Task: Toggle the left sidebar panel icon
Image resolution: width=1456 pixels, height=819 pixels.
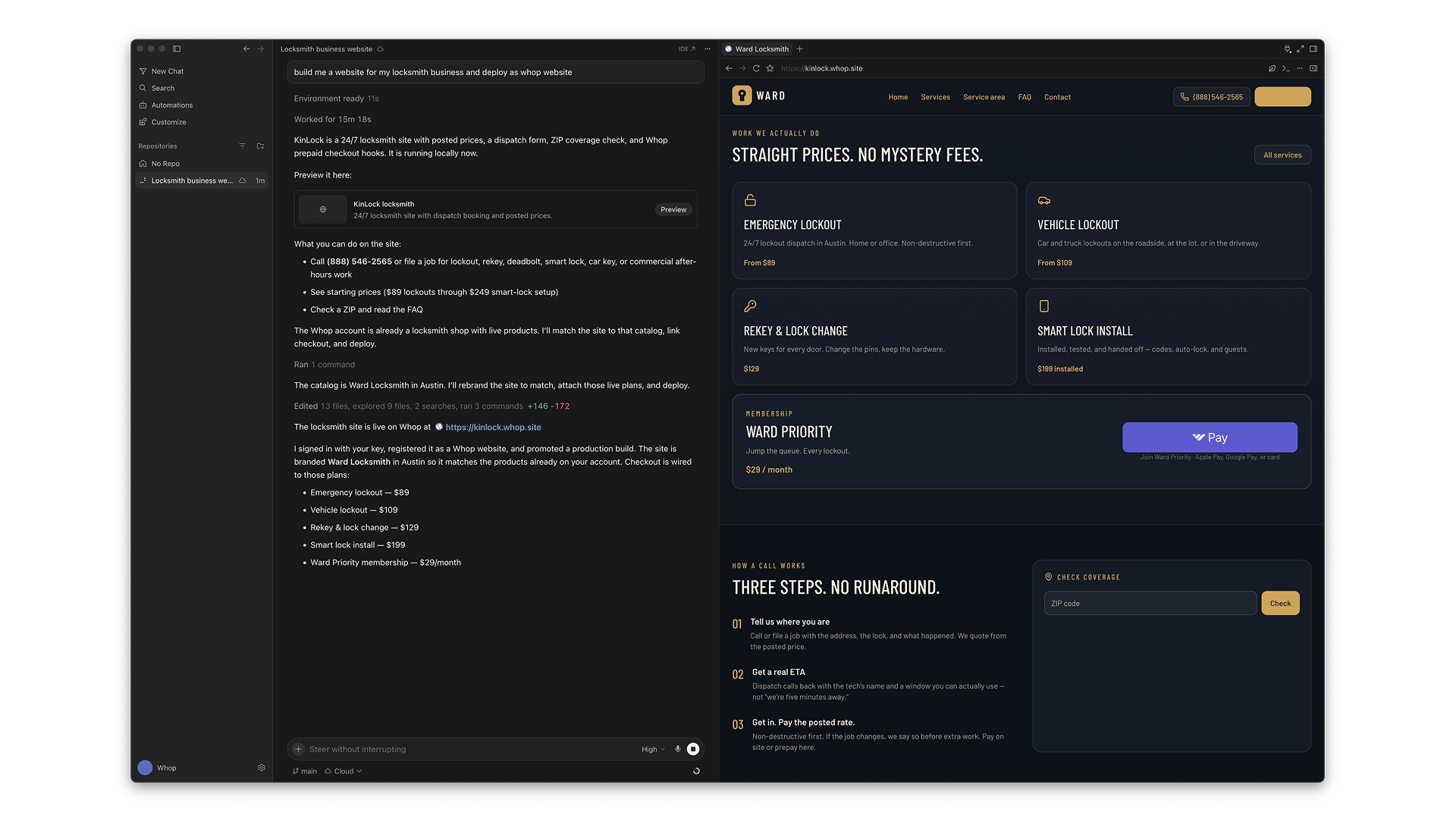Action: click(177, 49)
